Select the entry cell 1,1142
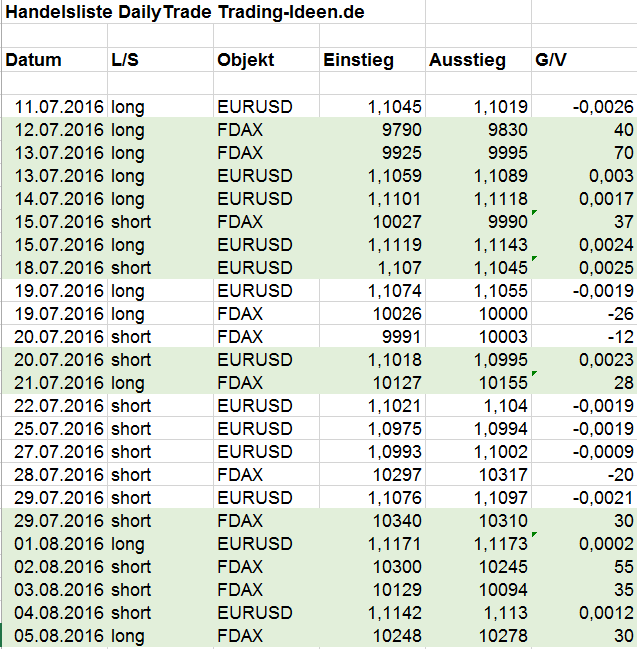The width and height of the screenshot is (637, 649). 373,613
